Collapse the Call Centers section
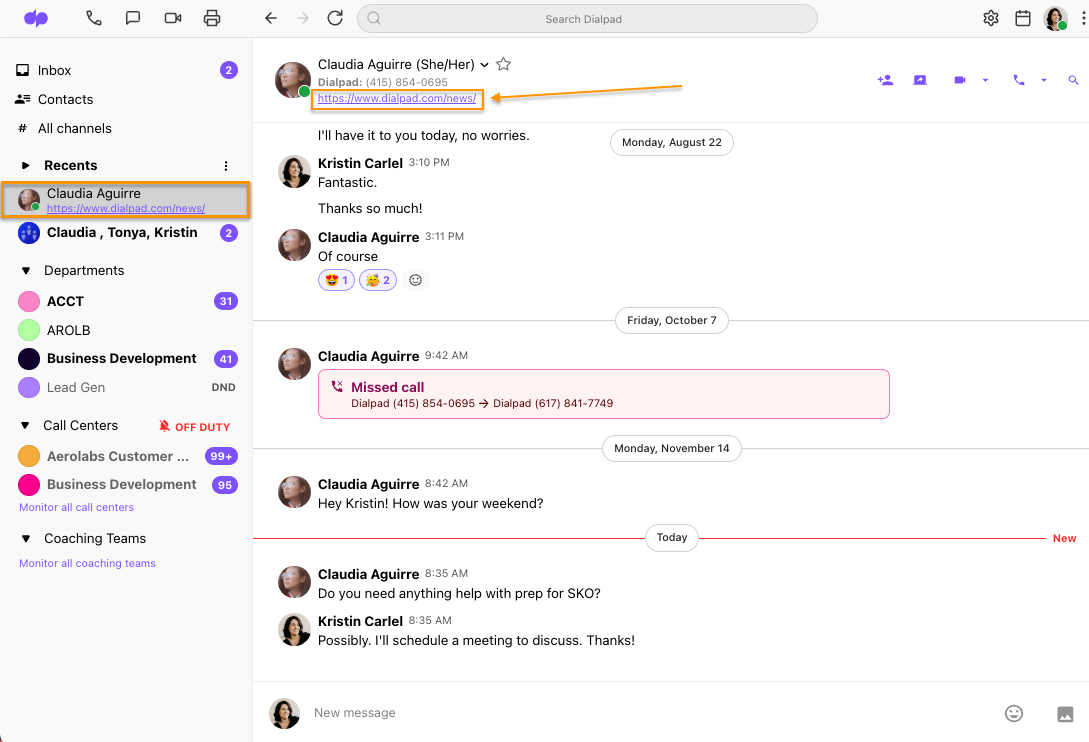1089x742 pixels. (26, 425)
